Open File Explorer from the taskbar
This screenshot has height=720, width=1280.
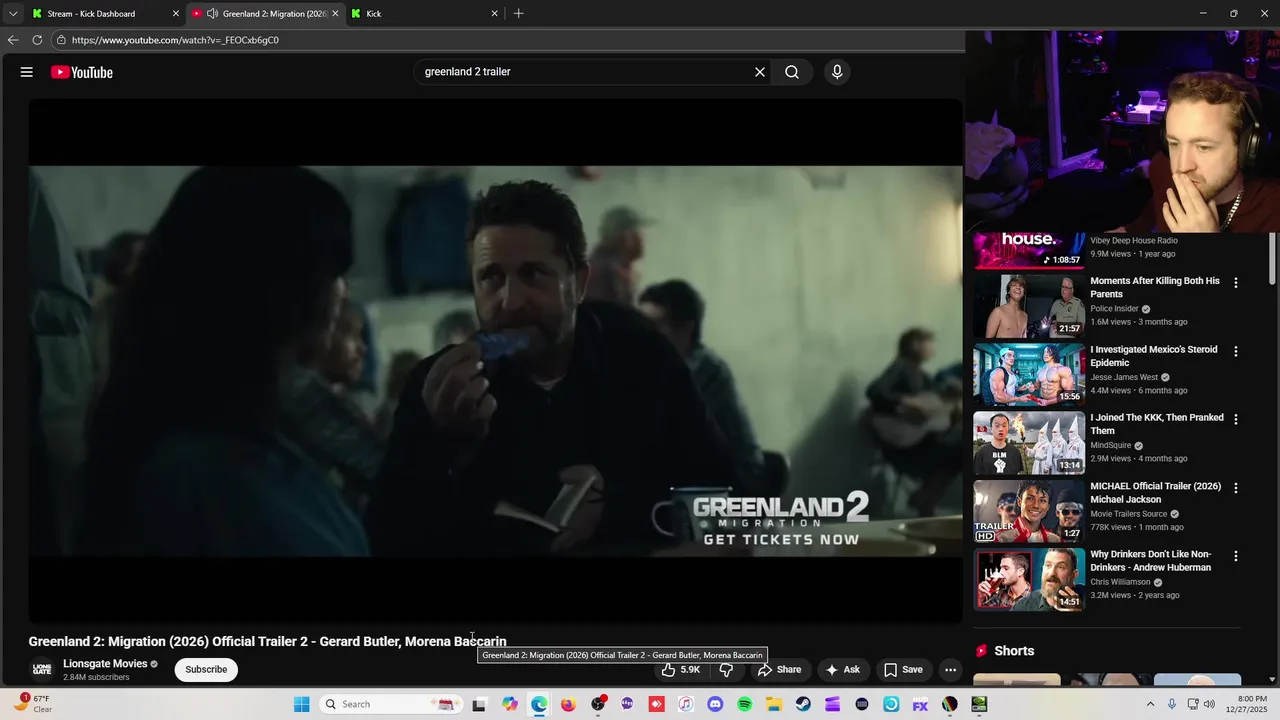pos(774,704)
